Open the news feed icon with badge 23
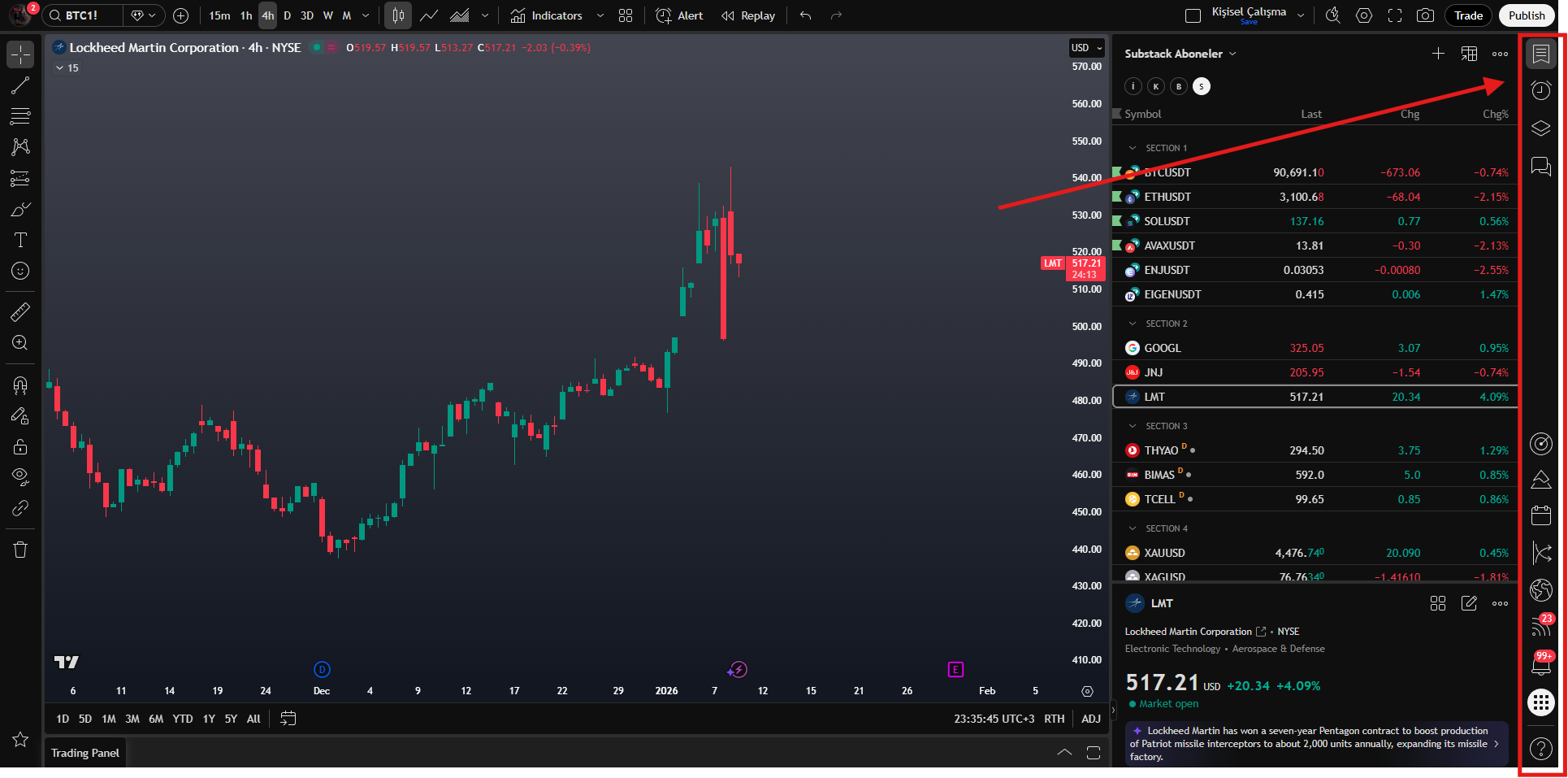Viewport: 1568px width, 778px height. tap(1540, 626)
